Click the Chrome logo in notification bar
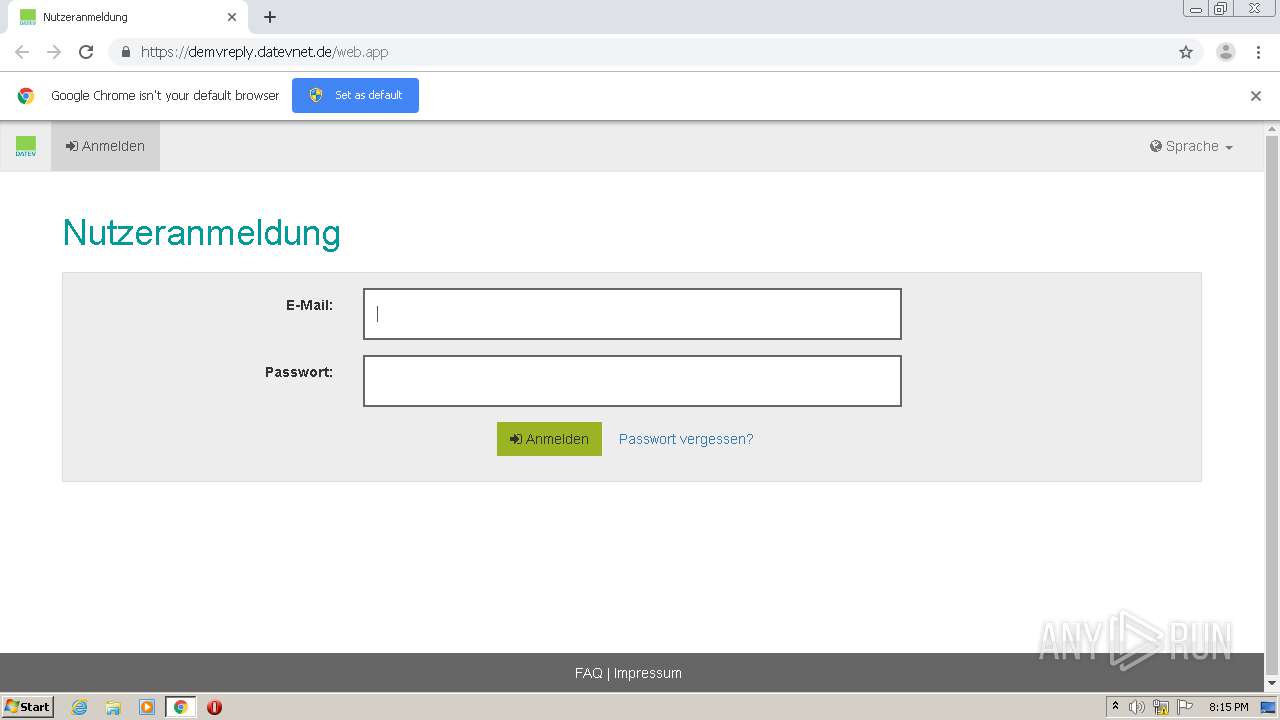 click(26, 96)
